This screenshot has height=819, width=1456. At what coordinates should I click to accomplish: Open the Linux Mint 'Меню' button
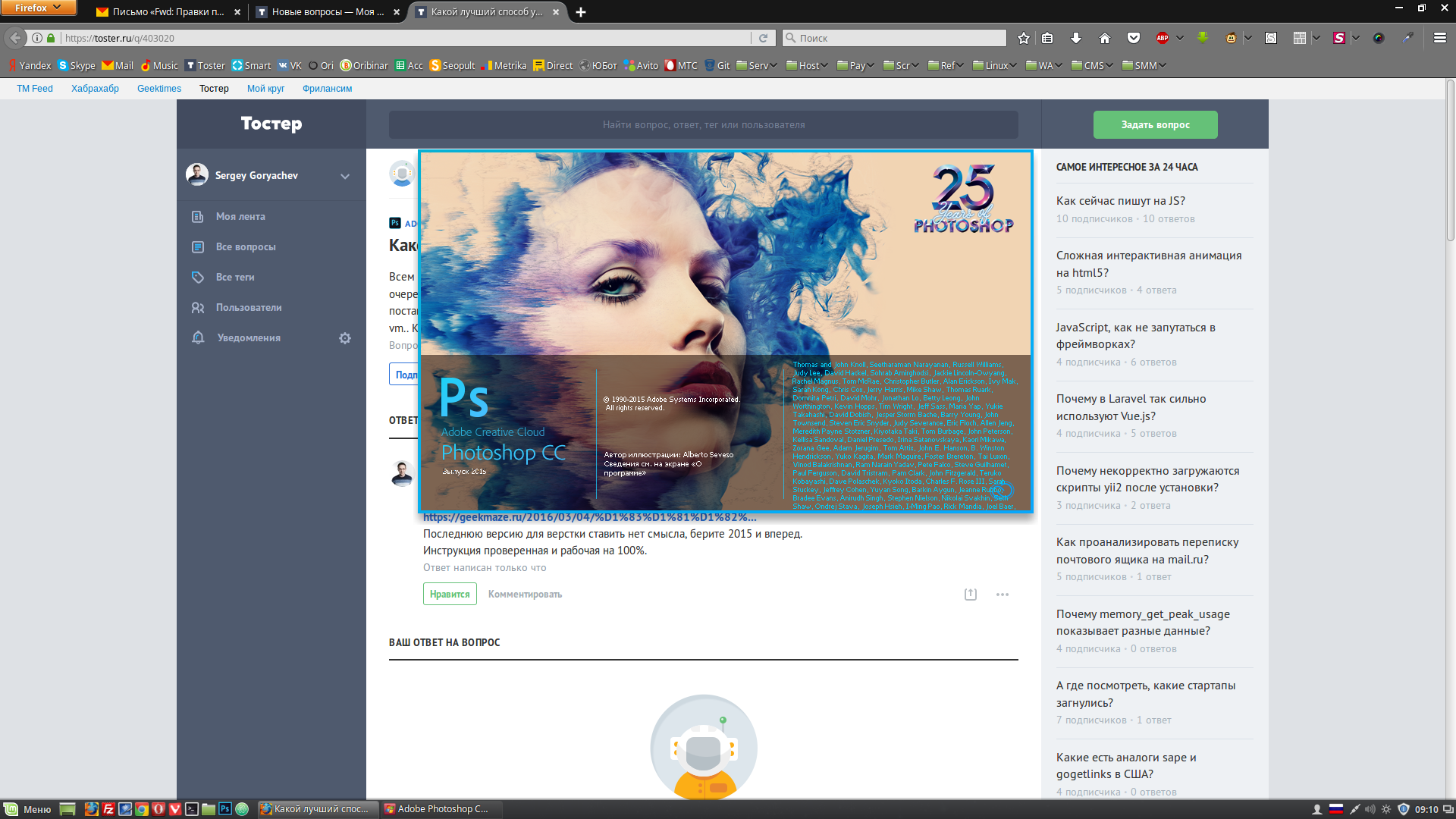[x=27, y=809]
